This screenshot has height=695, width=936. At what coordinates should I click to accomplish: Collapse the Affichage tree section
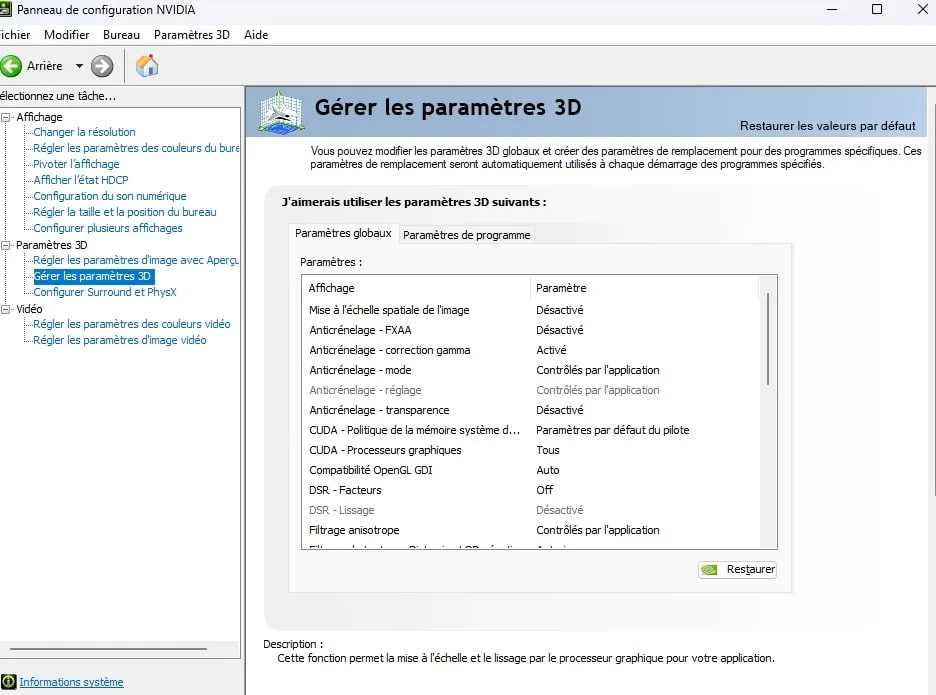pos(6,117)
